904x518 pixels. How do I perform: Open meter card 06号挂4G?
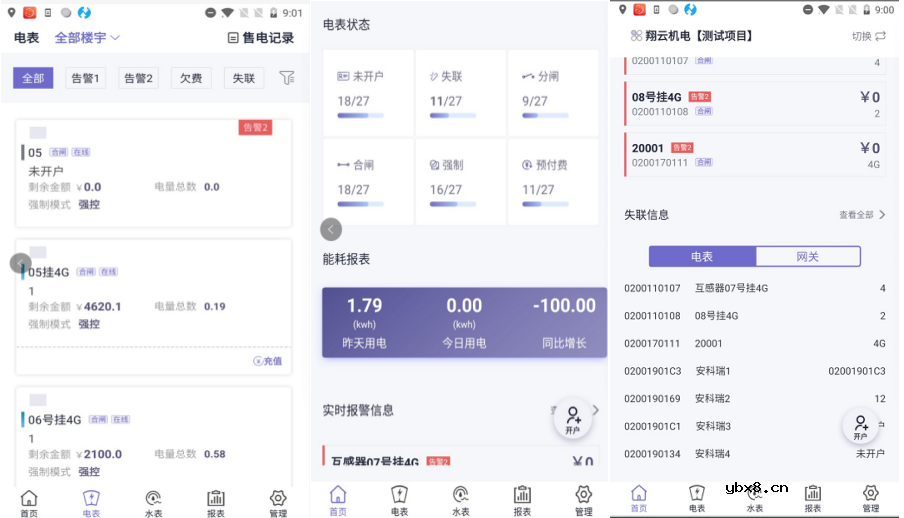coord(153,437)
